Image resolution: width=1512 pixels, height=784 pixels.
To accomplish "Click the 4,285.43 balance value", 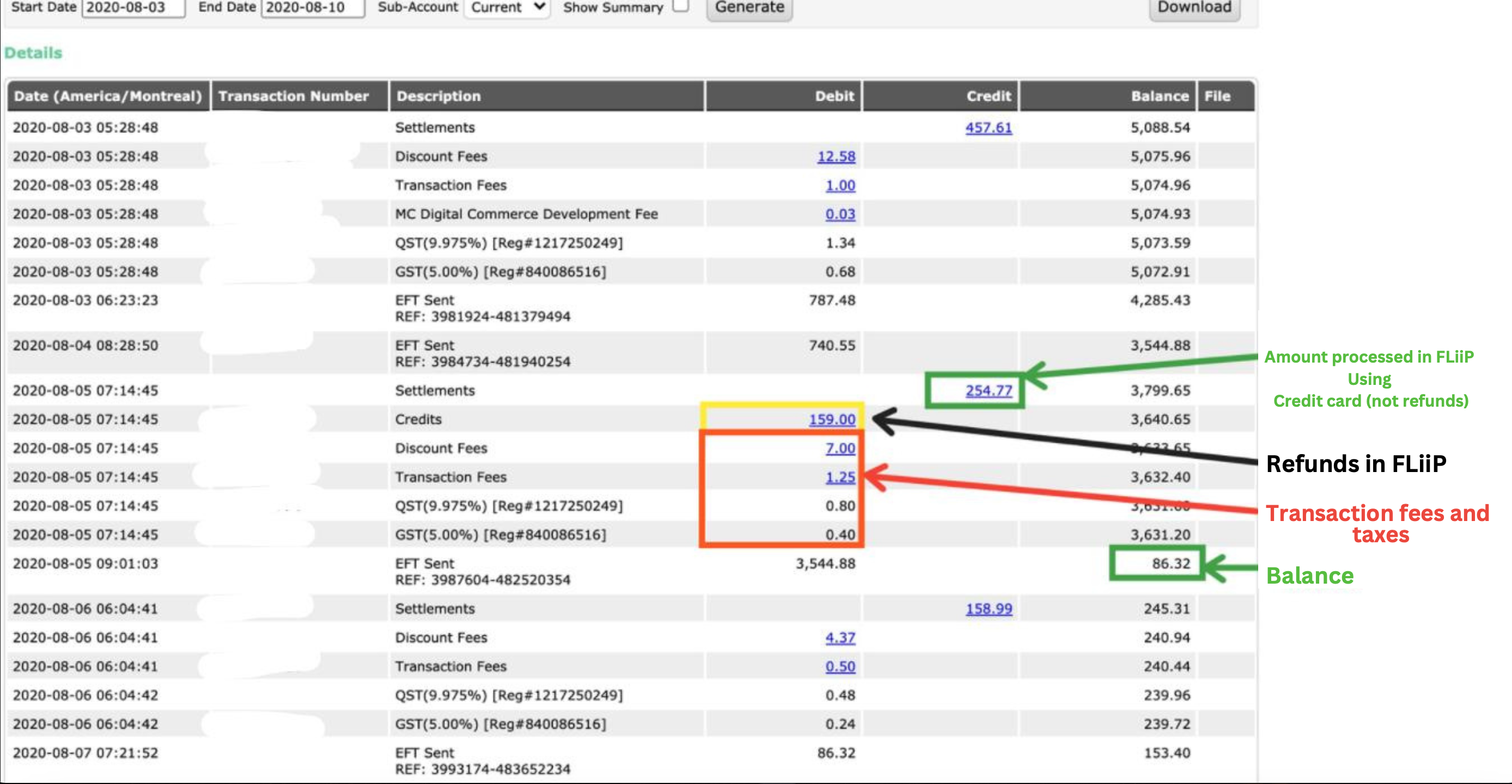I will pyautogui.click(x=1160, y=300).
